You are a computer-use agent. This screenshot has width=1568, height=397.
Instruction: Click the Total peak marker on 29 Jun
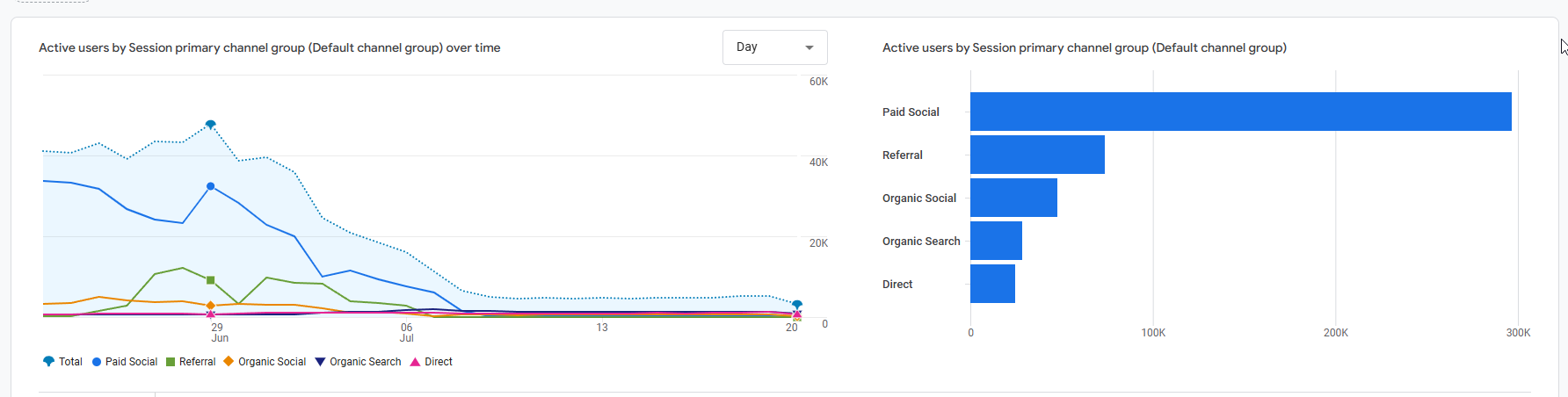pyautogui.click(x=210, y=125)
